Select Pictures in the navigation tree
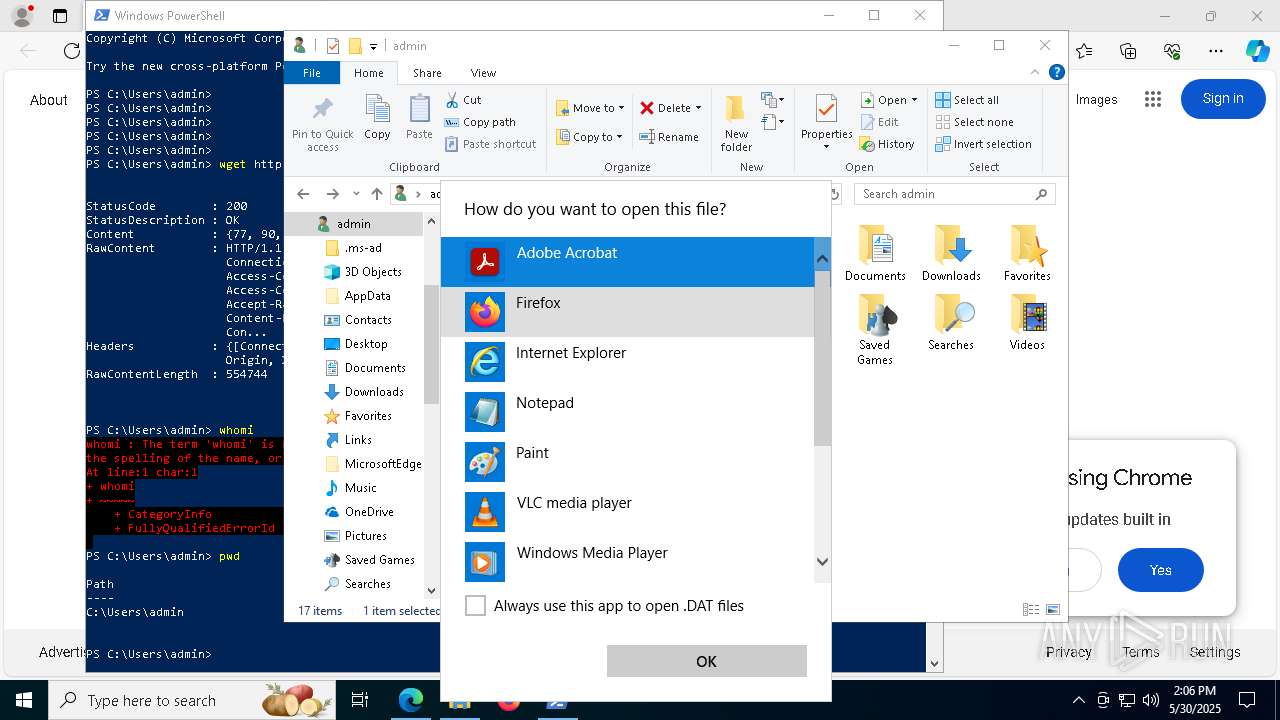Image resolution: width=1280 pixels, height=720 pixels. tap(355, 536)
